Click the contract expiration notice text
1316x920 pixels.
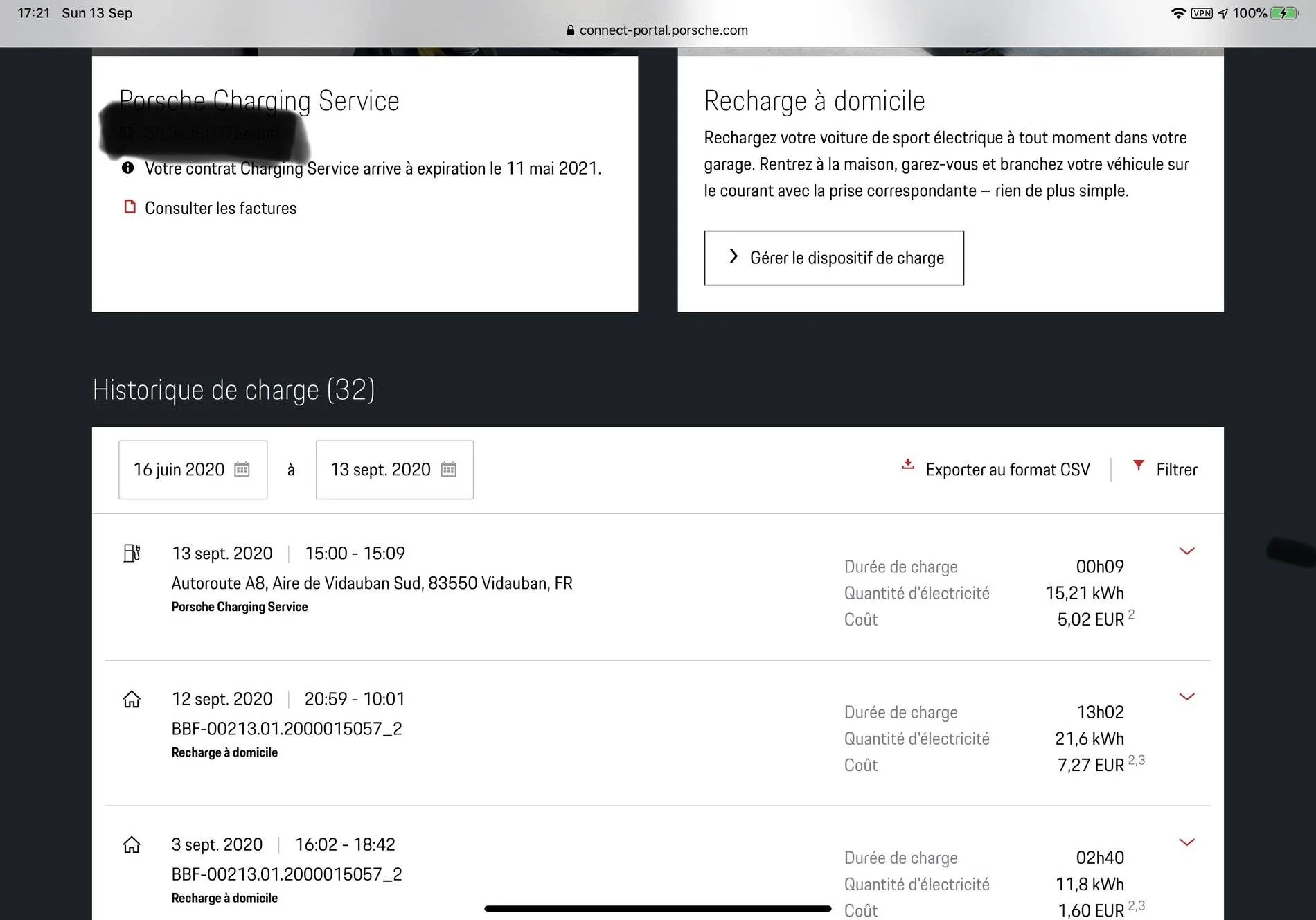(373, 168)
